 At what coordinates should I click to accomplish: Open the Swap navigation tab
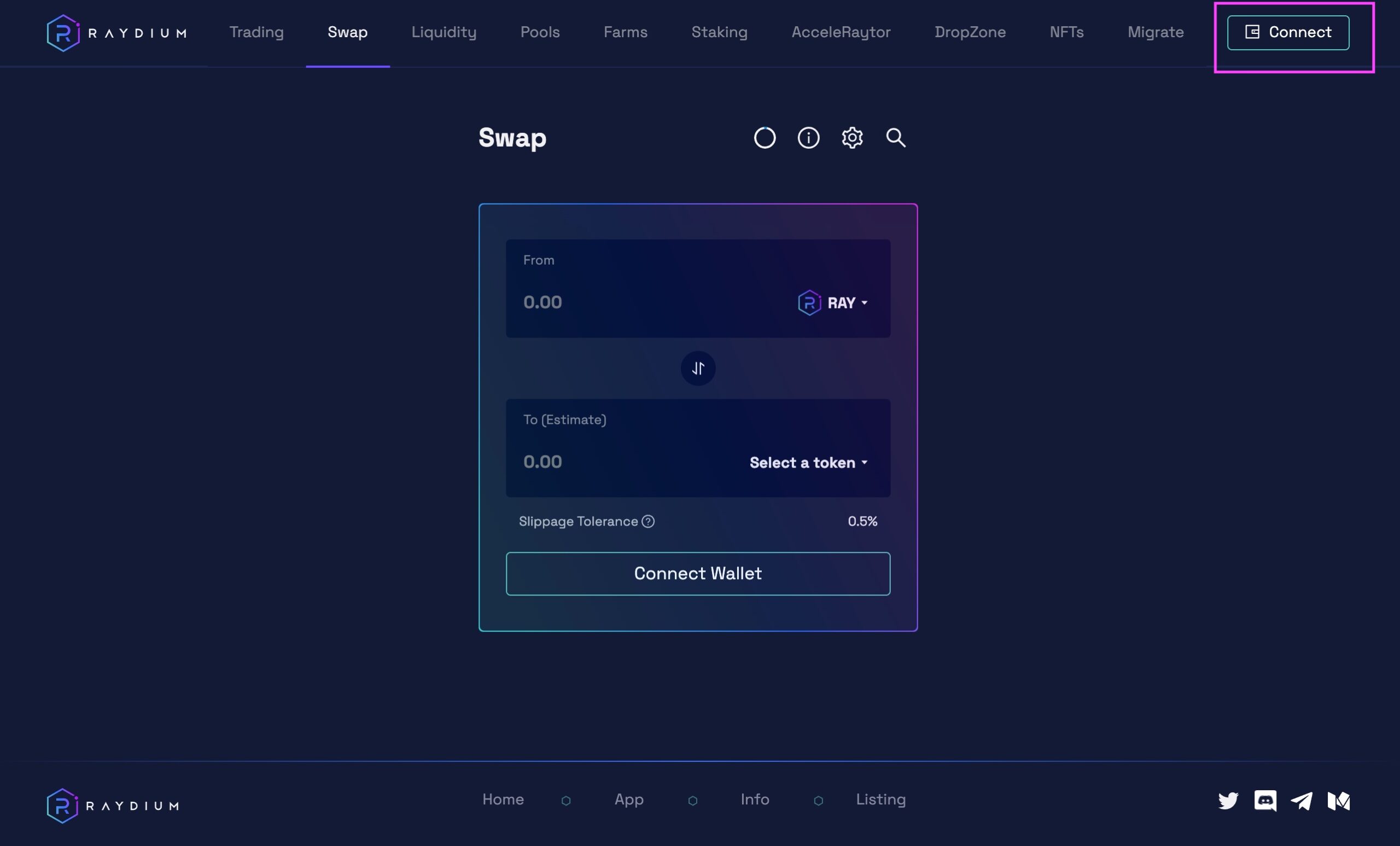click(x=347, y=32)
